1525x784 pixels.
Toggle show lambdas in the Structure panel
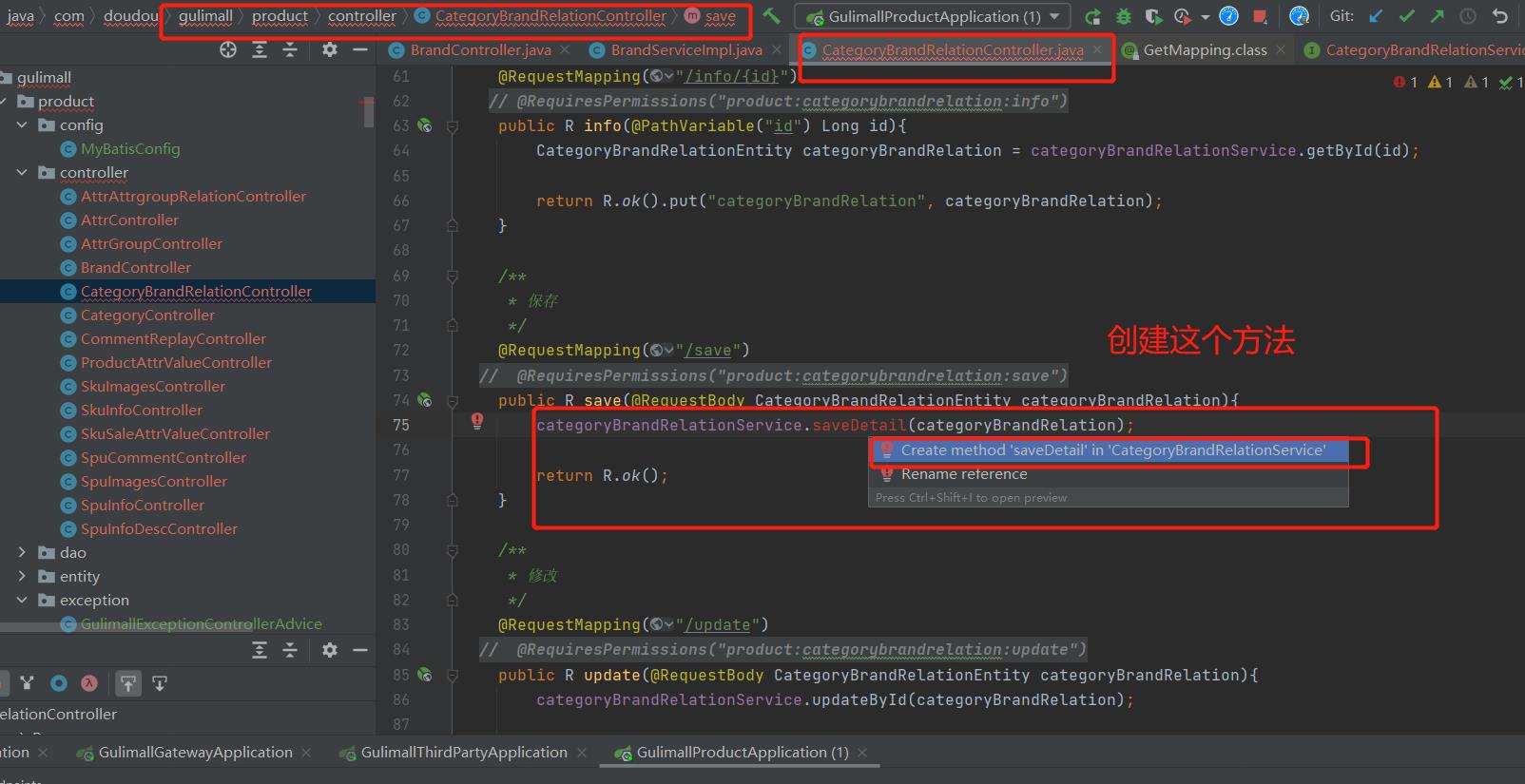[89, 683]
